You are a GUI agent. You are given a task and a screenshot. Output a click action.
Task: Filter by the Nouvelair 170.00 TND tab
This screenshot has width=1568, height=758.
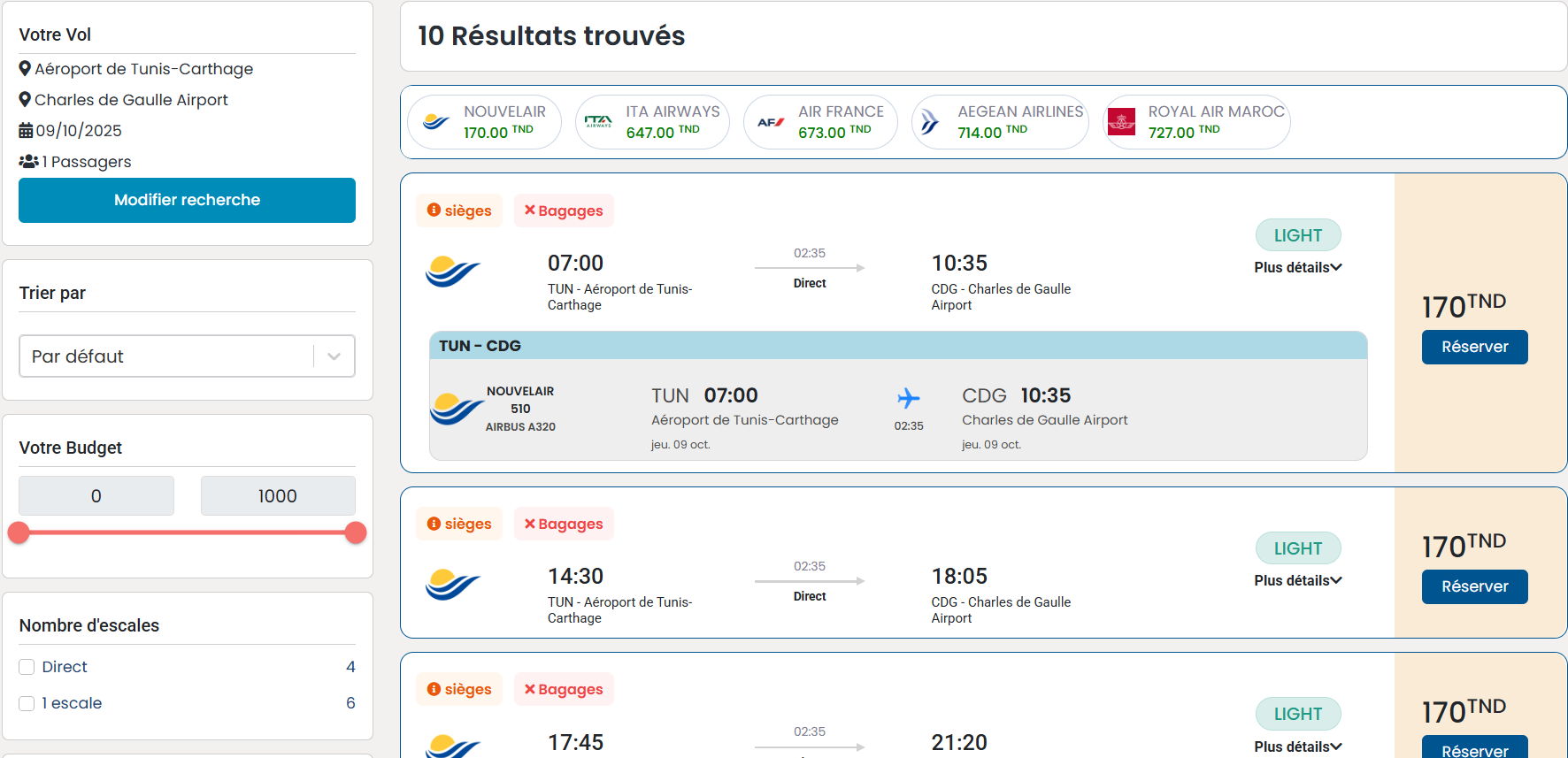pyautogui.click(x=484, y=122)
